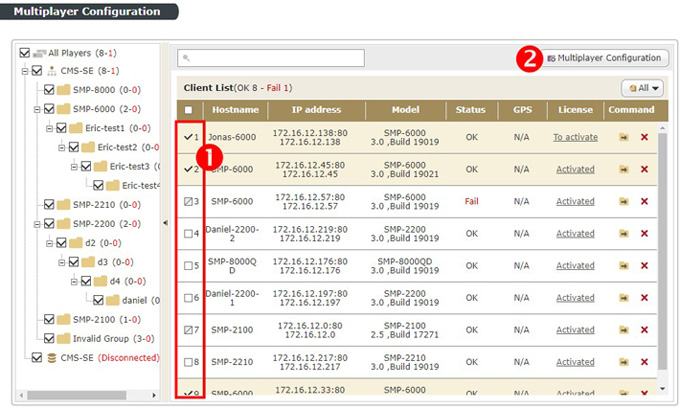680x408 pixels.
Task: Toggle select-all checkbox in table header
Action: (x=188, y=110)
